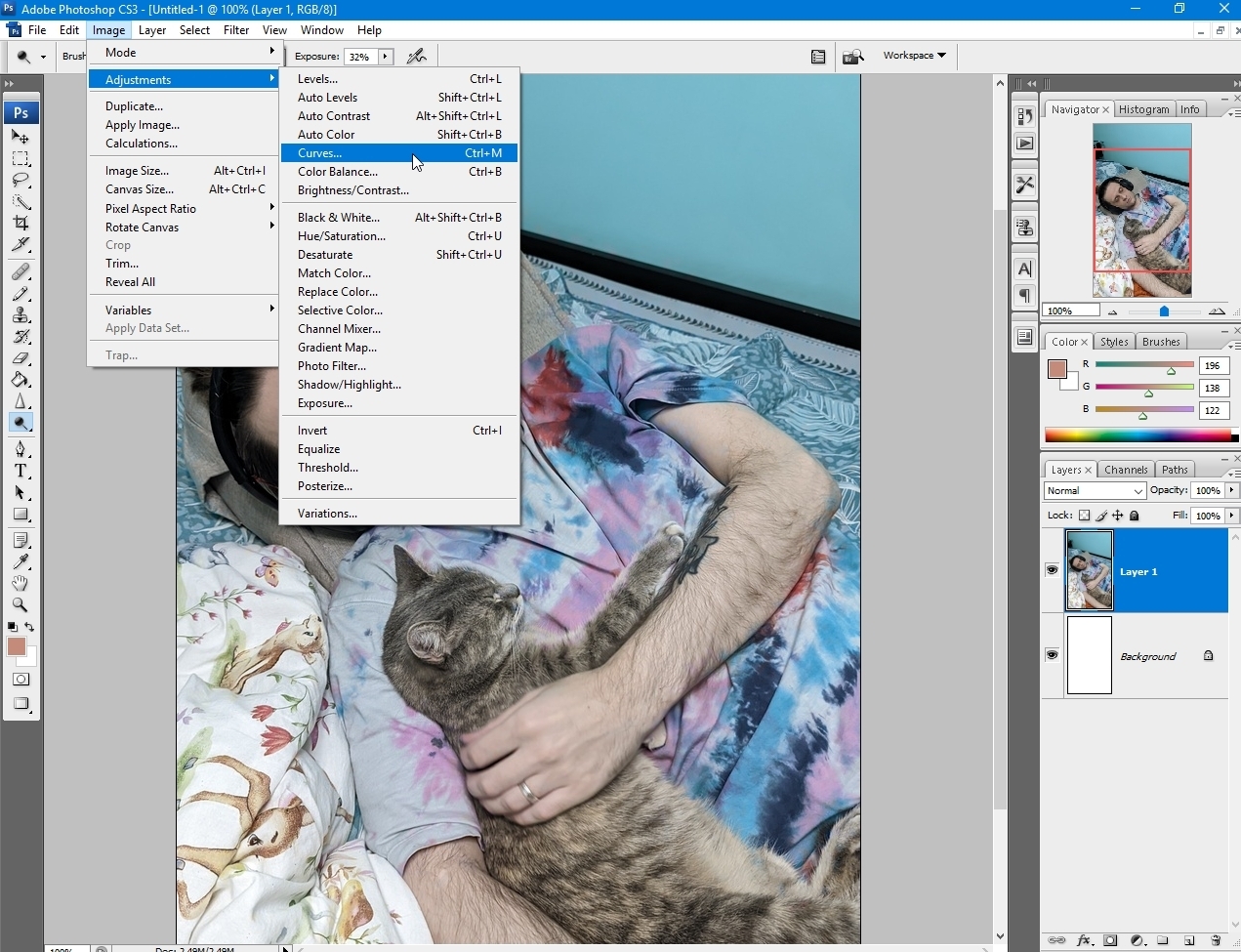Screen dimensions: 1241x952
Task: Select the Crop tool in toolbox
Action: 21,224
